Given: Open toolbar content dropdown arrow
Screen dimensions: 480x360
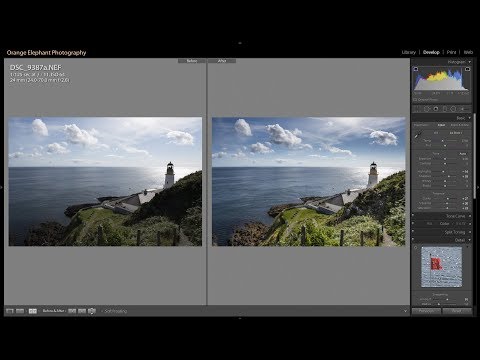Looking at the screenshot, I should [x=405, y=311].
